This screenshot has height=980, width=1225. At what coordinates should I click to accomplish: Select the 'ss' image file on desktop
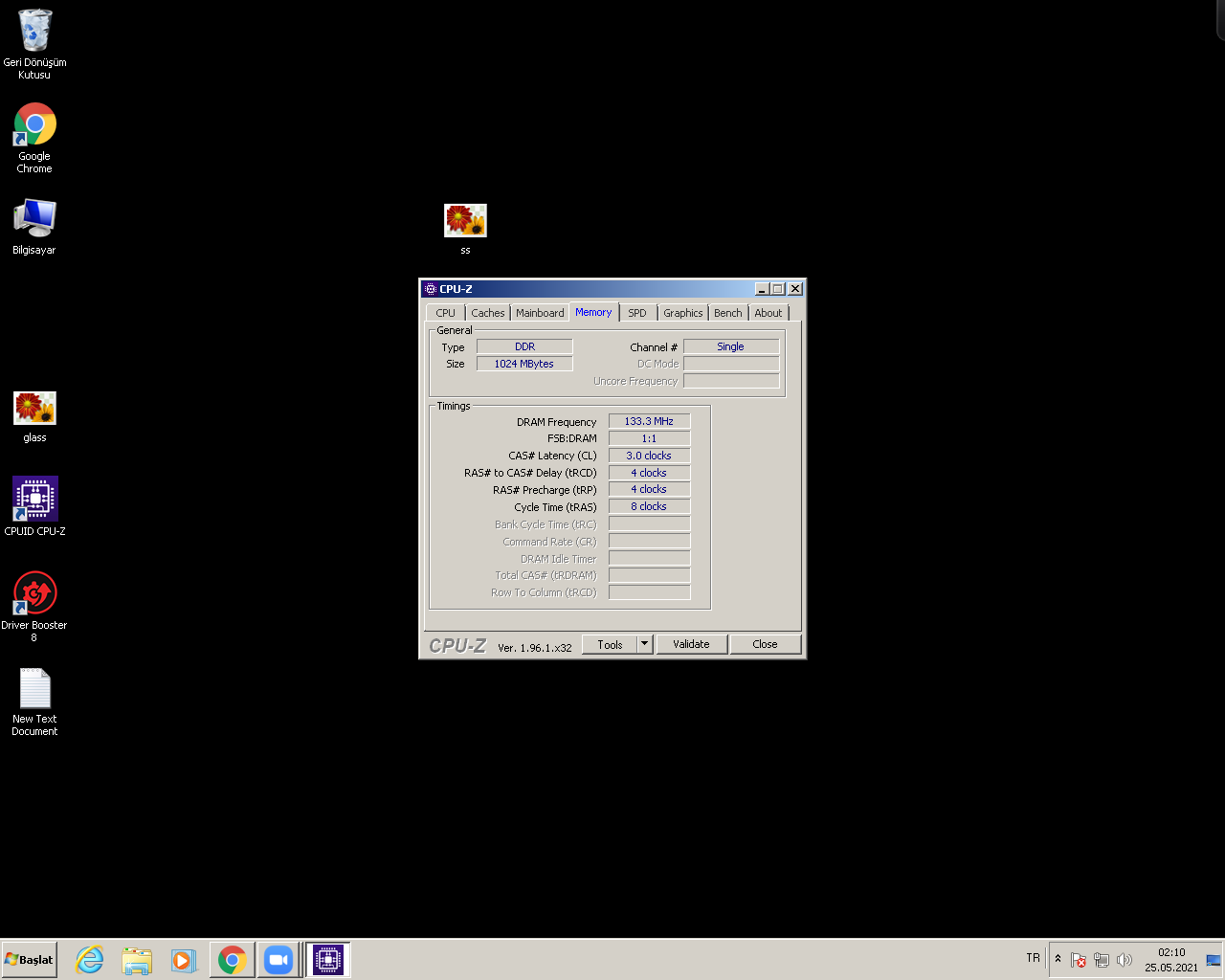click(465, 229)
